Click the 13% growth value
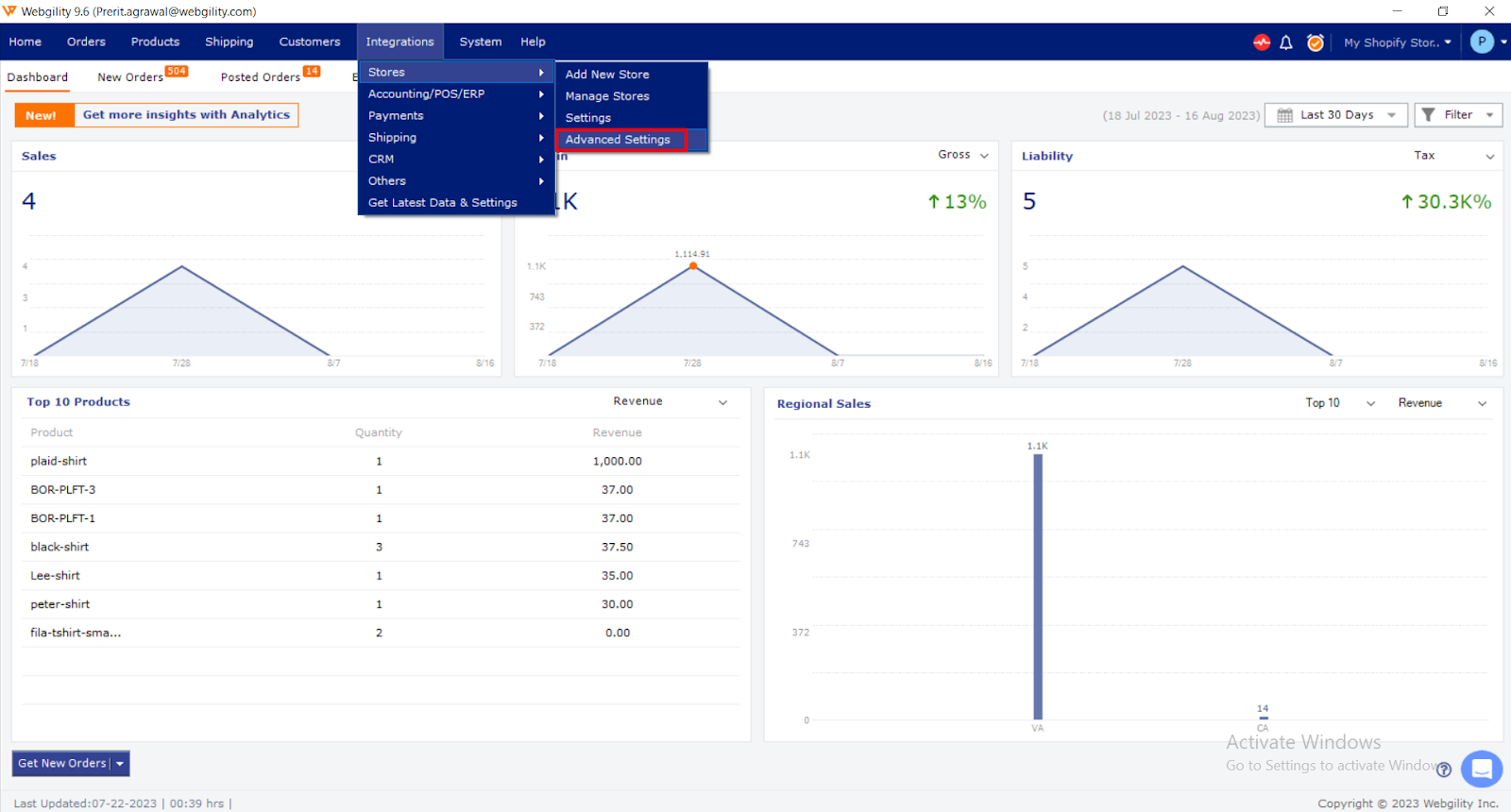This screenshot has height=812, width=1511. coord(957,202)
